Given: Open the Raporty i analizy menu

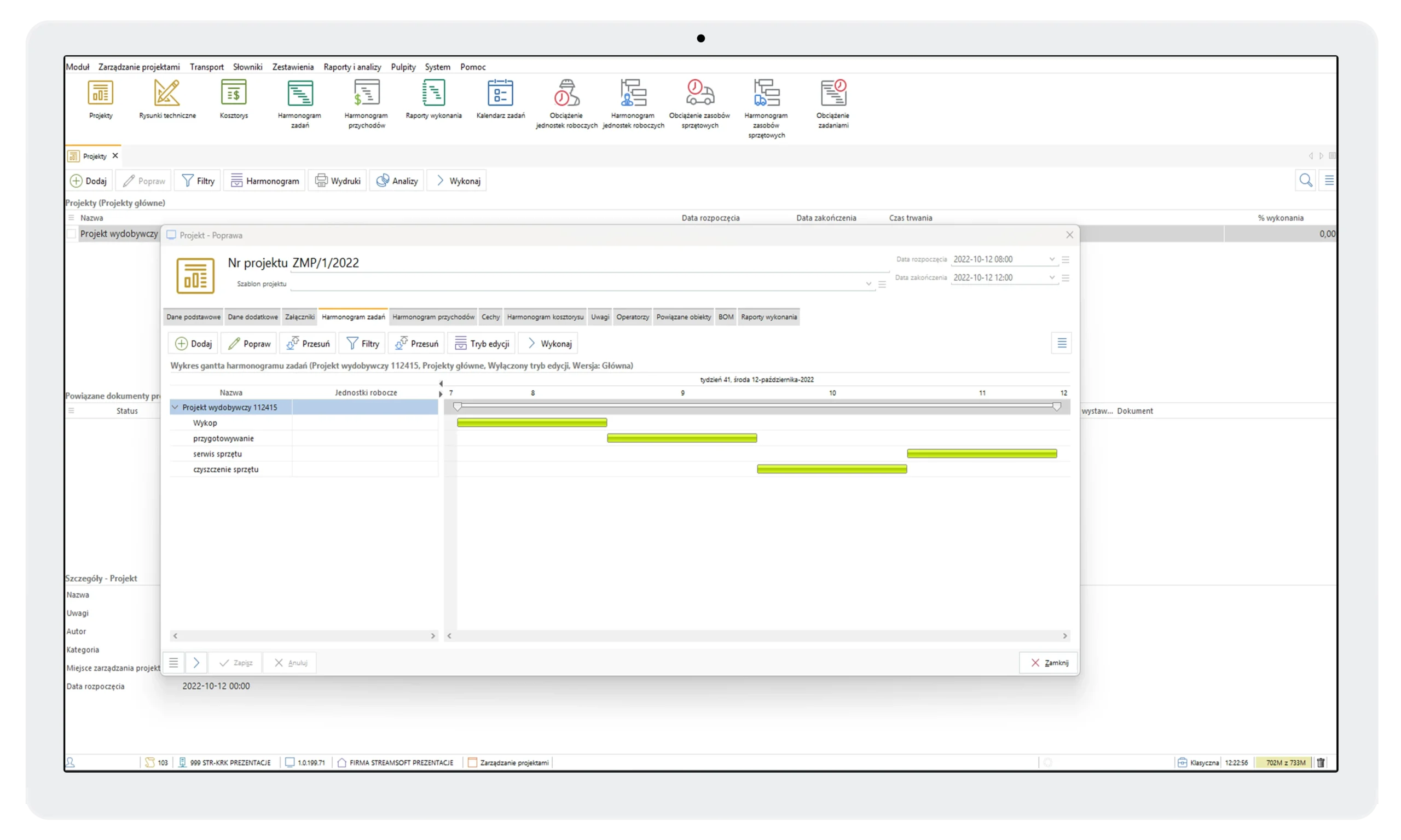Looking at the screenshot, I should (x=352, y=67).
